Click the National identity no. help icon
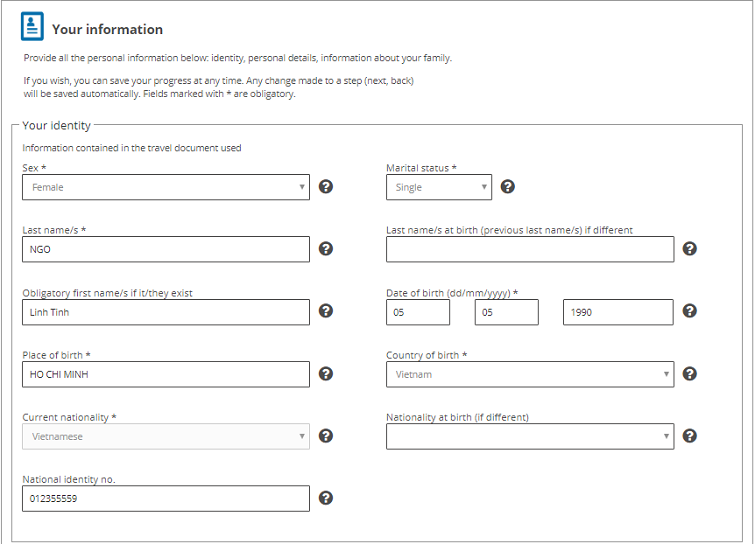755x544 pixels. [x=326, y=498]
